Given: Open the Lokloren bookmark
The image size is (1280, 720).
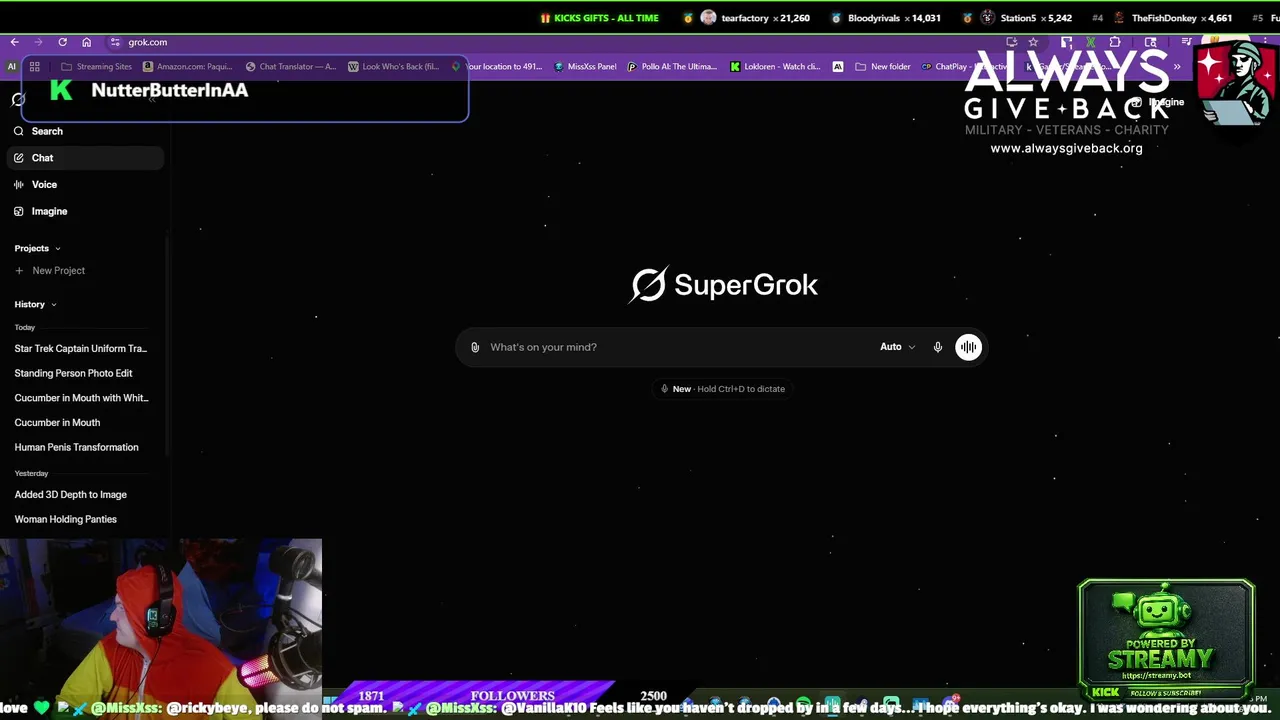Looking at the screenshot, I should (775, 67).
